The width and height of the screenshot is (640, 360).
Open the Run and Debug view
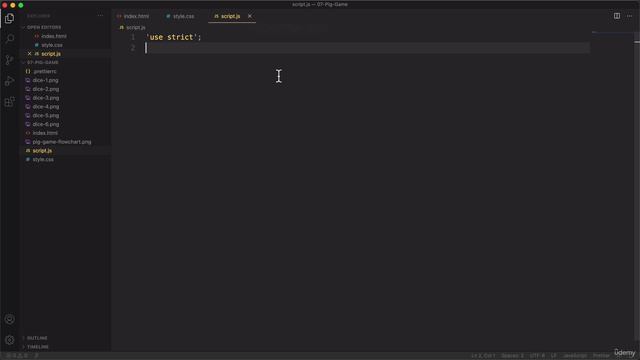tap(9, 81)
